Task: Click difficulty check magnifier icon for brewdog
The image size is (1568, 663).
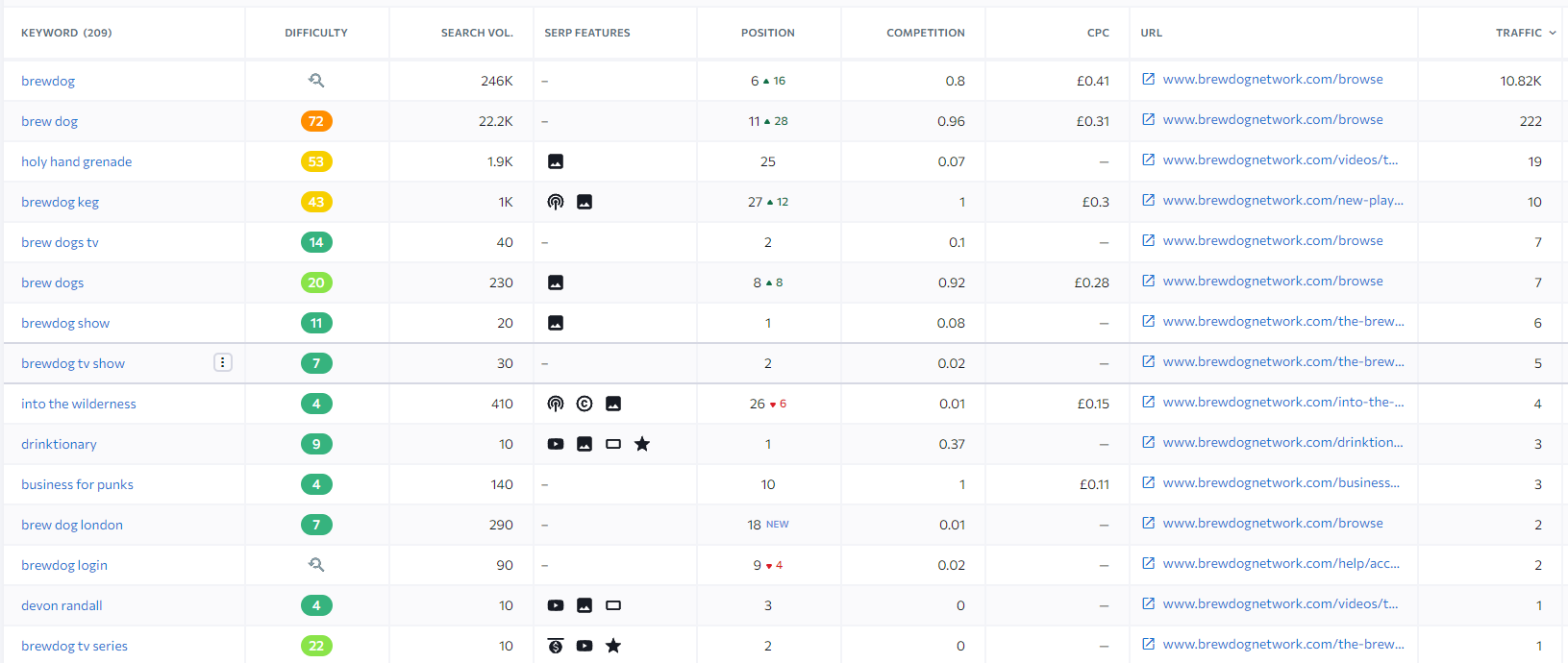Action: 316,81
